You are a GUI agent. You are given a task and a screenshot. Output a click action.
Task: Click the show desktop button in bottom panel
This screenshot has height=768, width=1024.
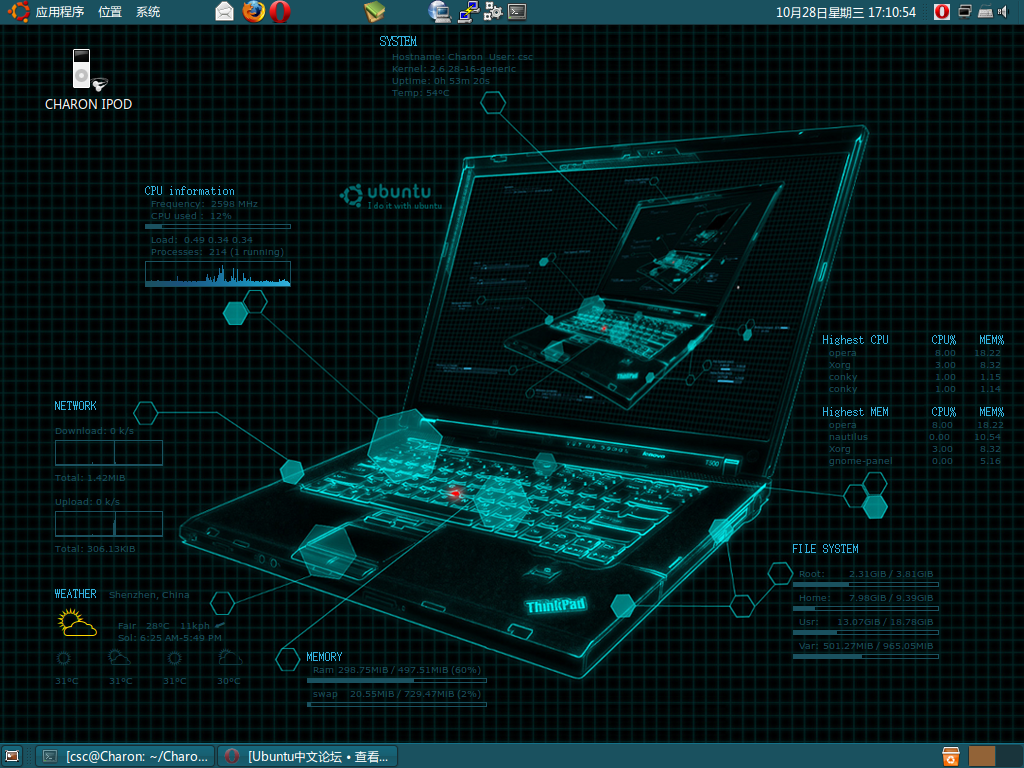coord(12,756)
